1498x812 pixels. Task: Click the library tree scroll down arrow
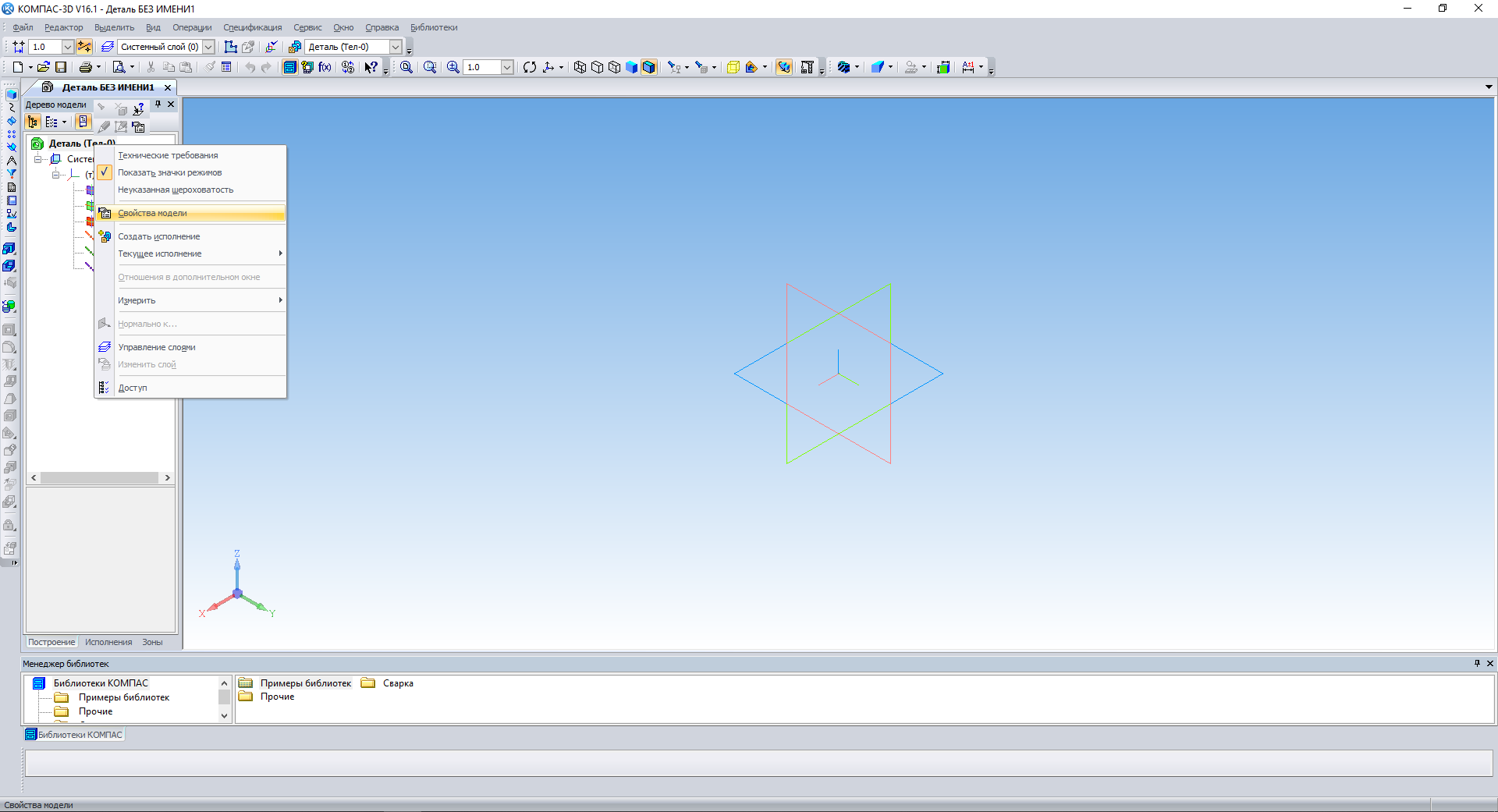click(x=224, y=715)
